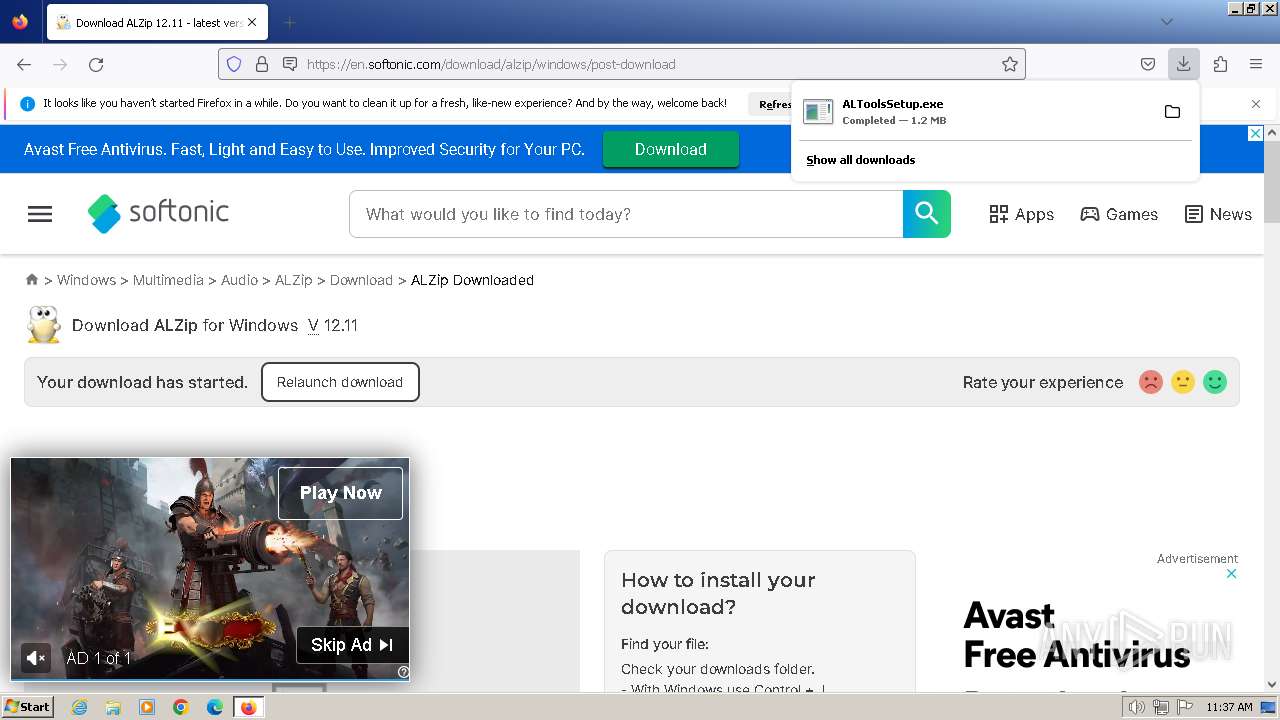
Task: Go to the Softonic home via logo
Action: click(158, 212)
